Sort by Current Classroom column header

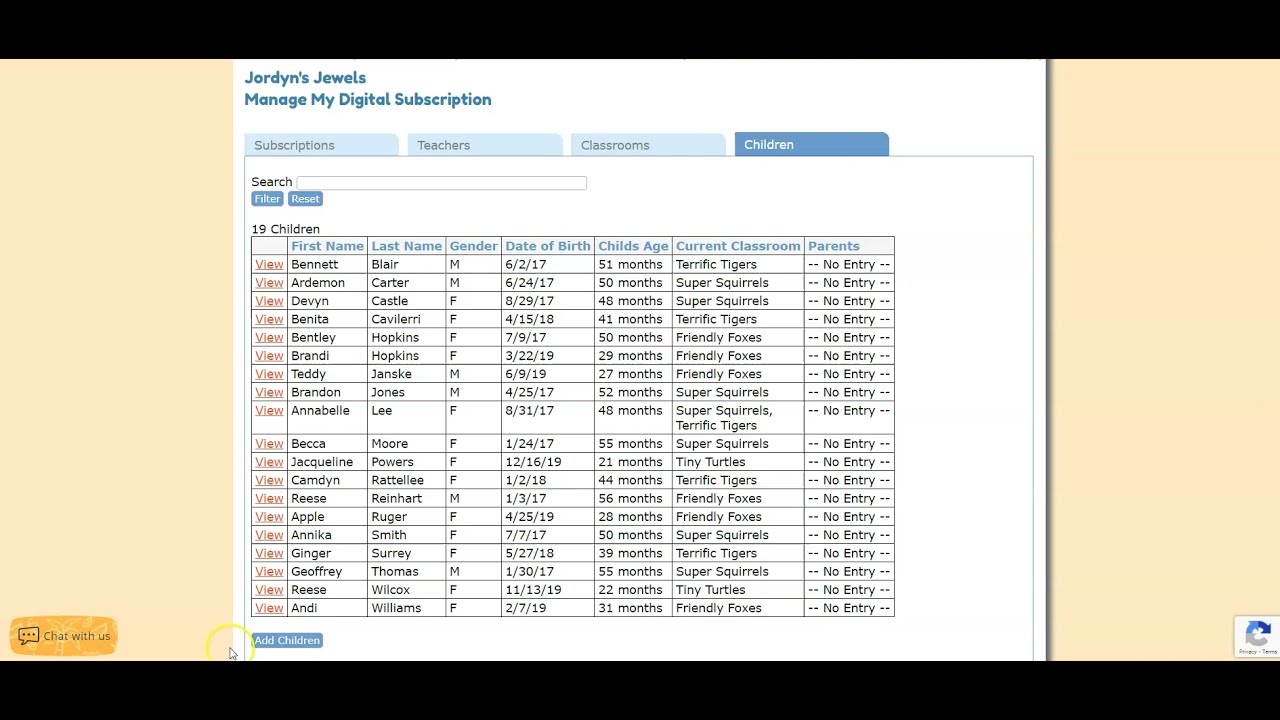(x=738, y=246)
